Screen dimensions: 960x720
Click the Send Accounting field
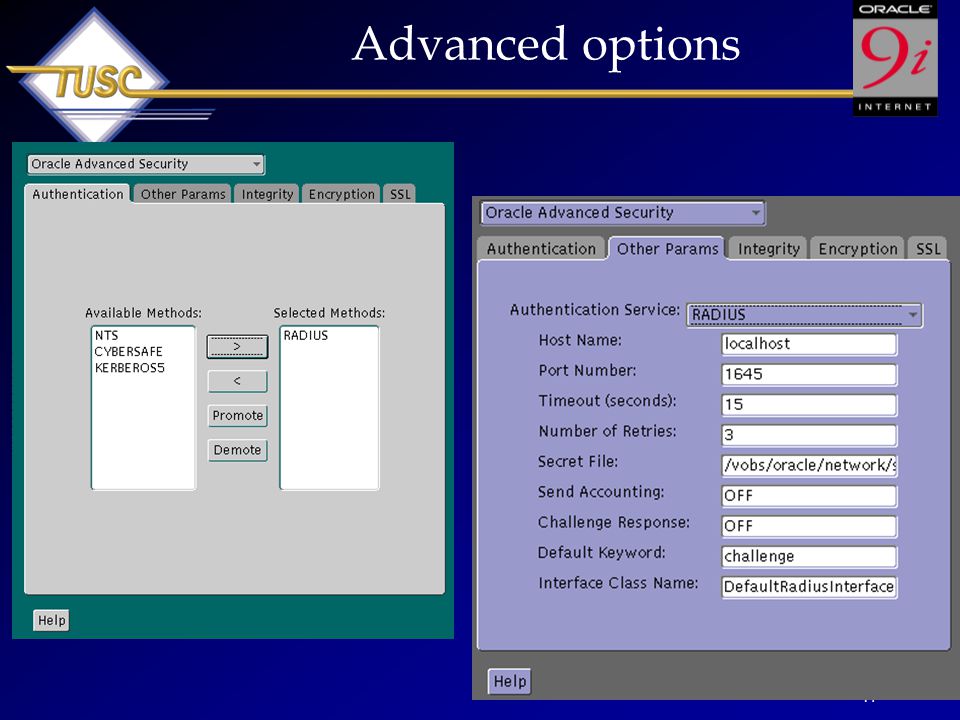tap(809, 495)
